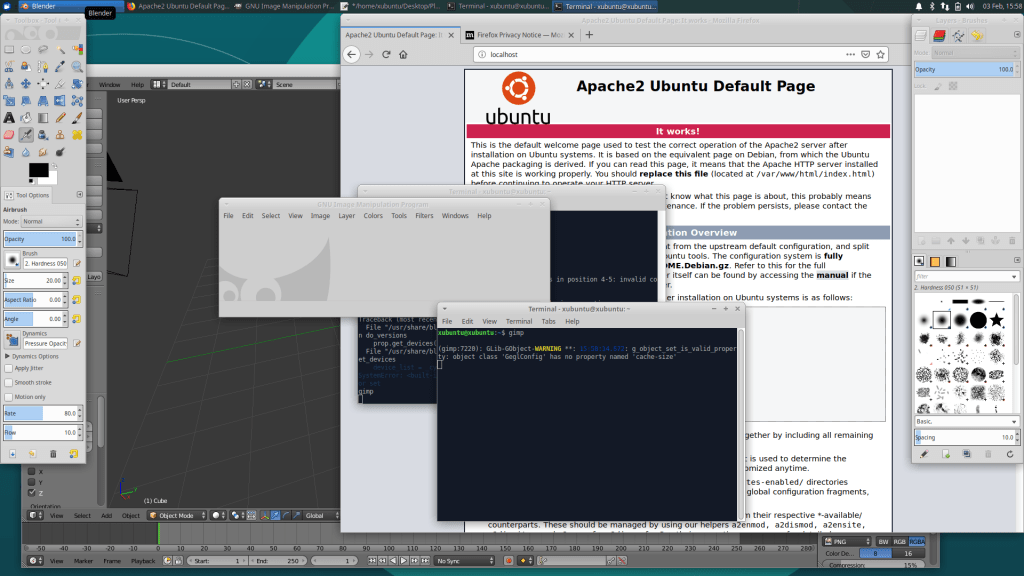Open the airbrush Mode dropdown

(51, 222)
